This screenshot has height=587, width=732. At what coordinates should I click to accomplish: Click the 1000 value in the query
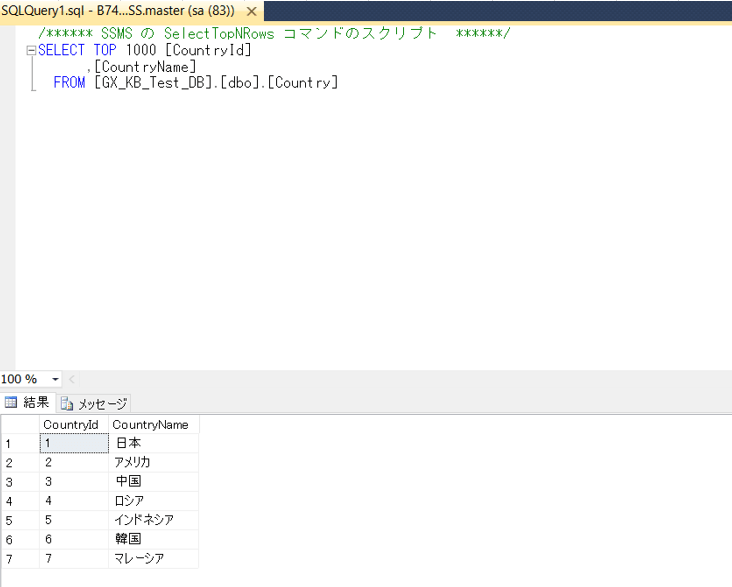click(x=141, y=50)
